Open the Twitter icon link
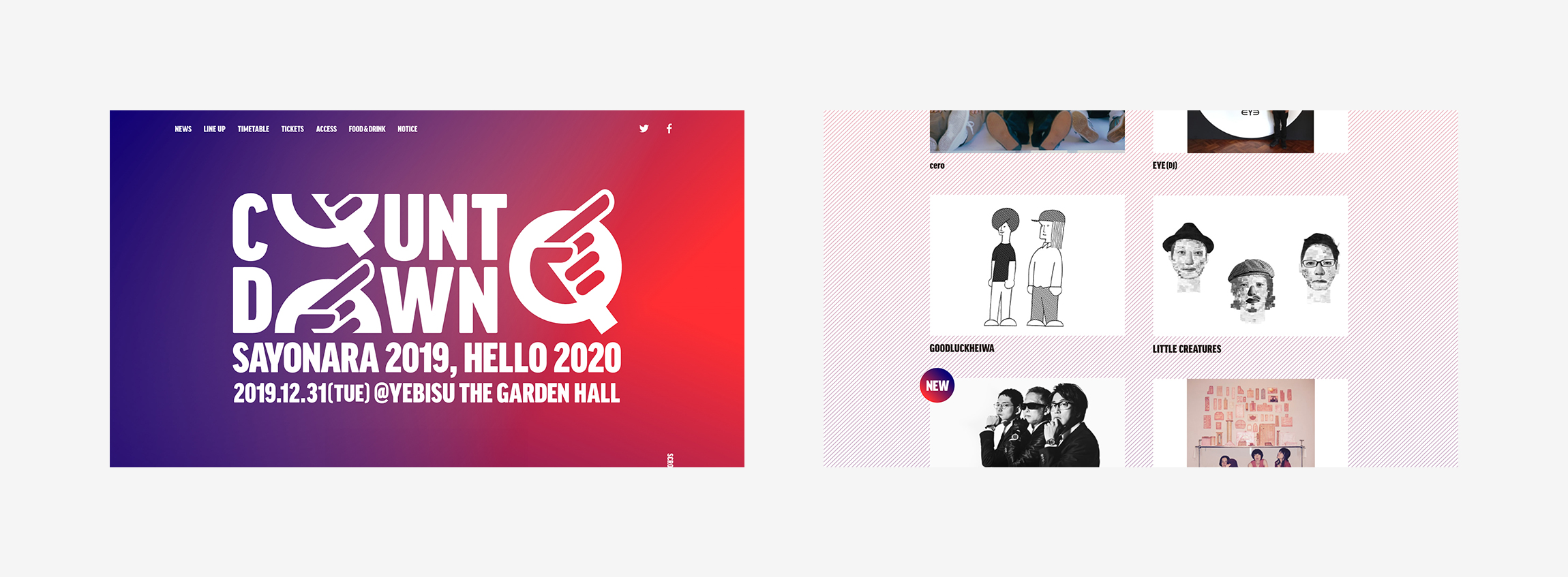Viewport: 1568px width, 577px height. (644, 129)
